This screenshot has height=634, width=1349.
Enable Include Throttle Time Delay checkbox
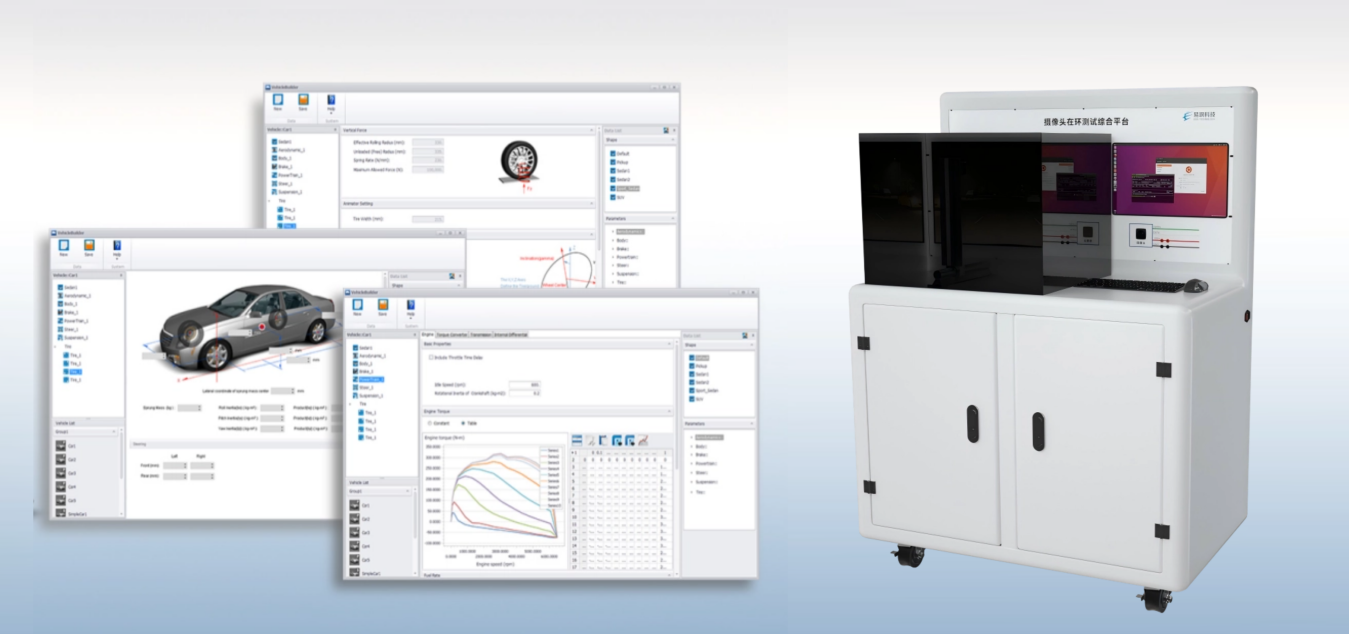coord(431,356)
